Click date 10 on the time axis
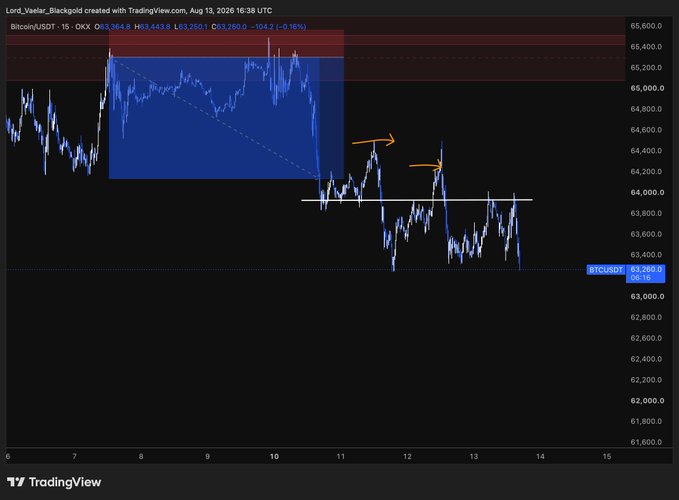 274,456
